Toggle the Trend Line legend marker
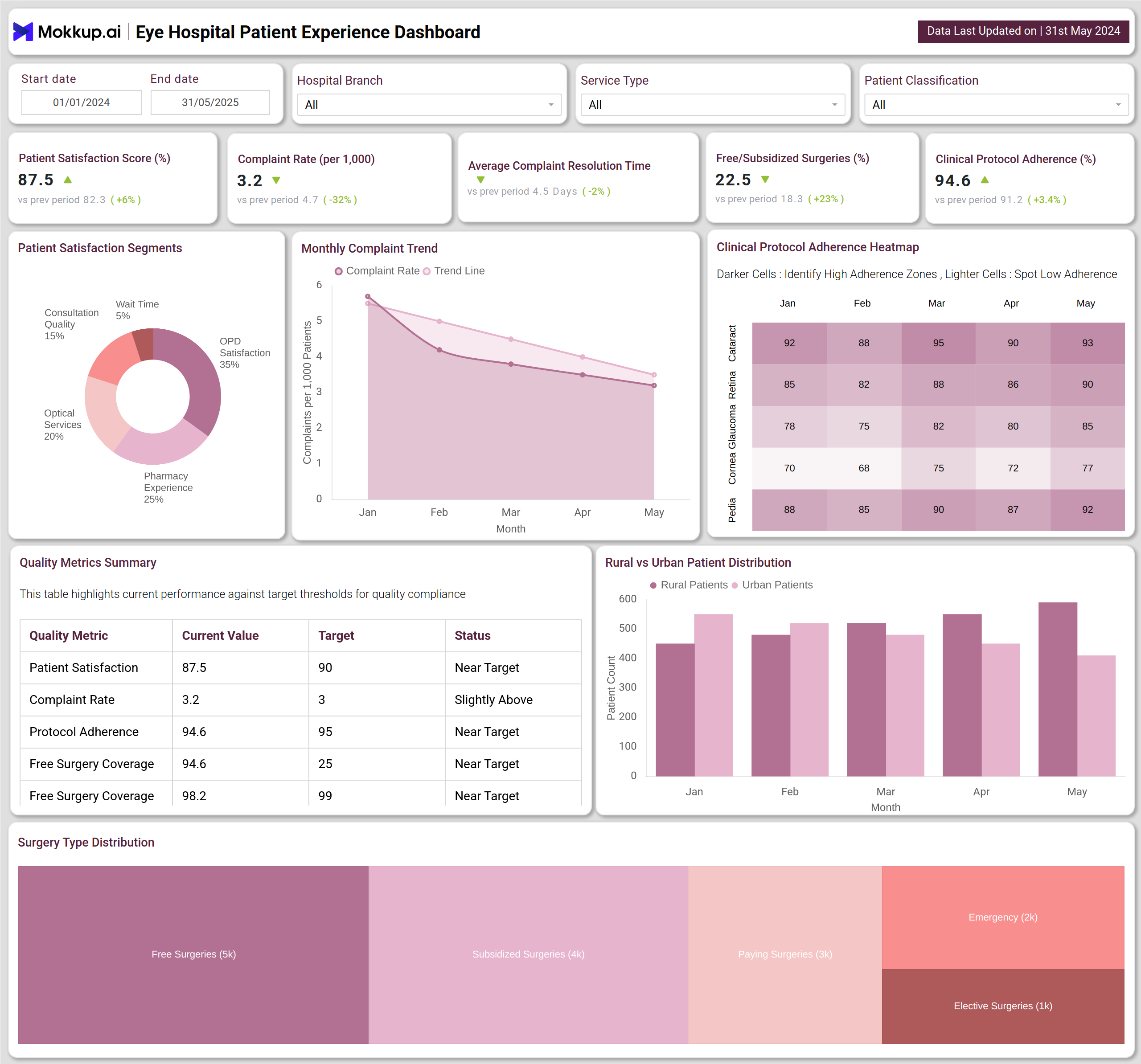This screenshot has height=1064, width=1141. [427, 271]
